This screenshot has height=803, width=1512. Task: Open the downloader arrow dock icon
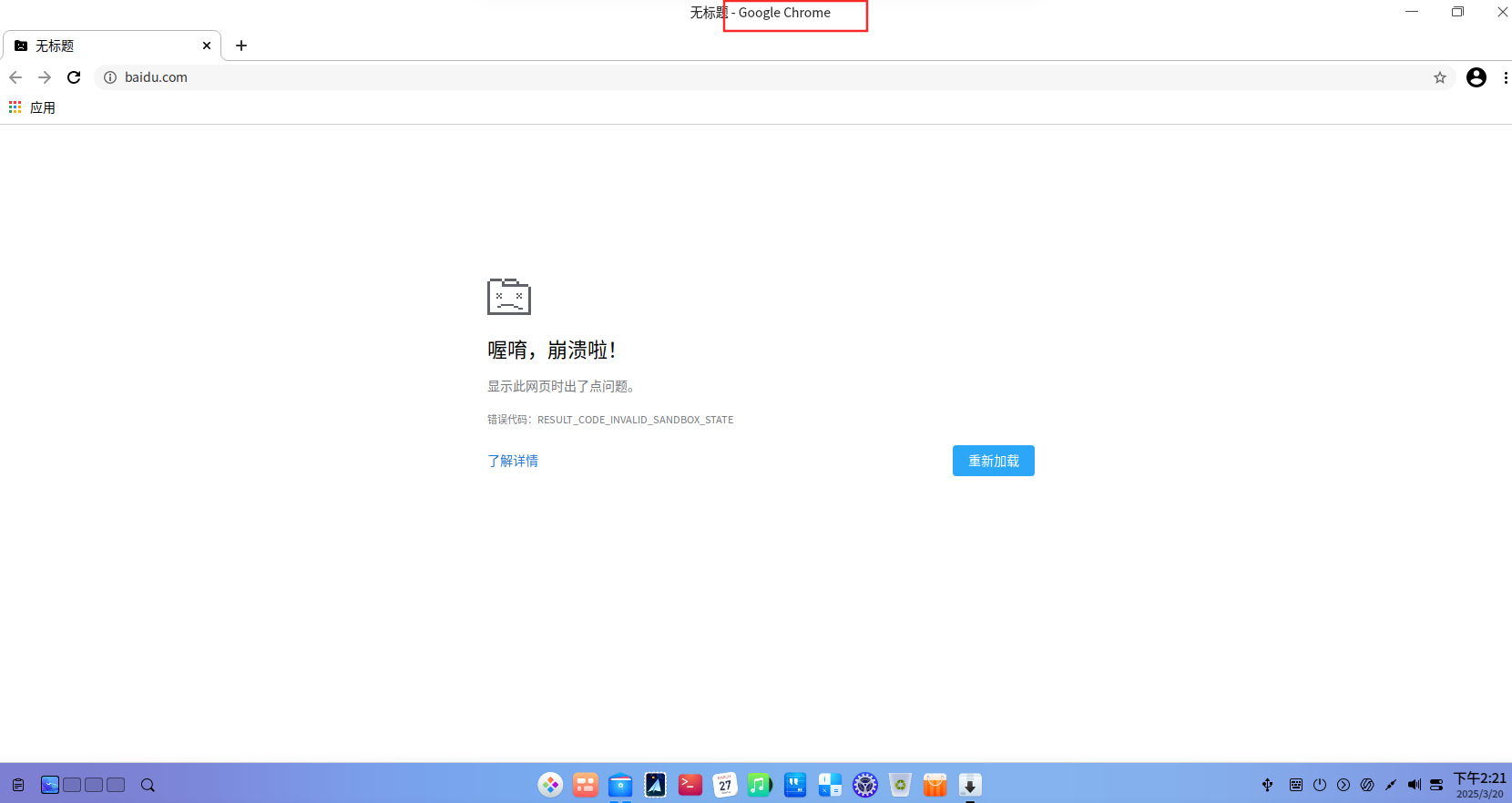click(970, 785)
